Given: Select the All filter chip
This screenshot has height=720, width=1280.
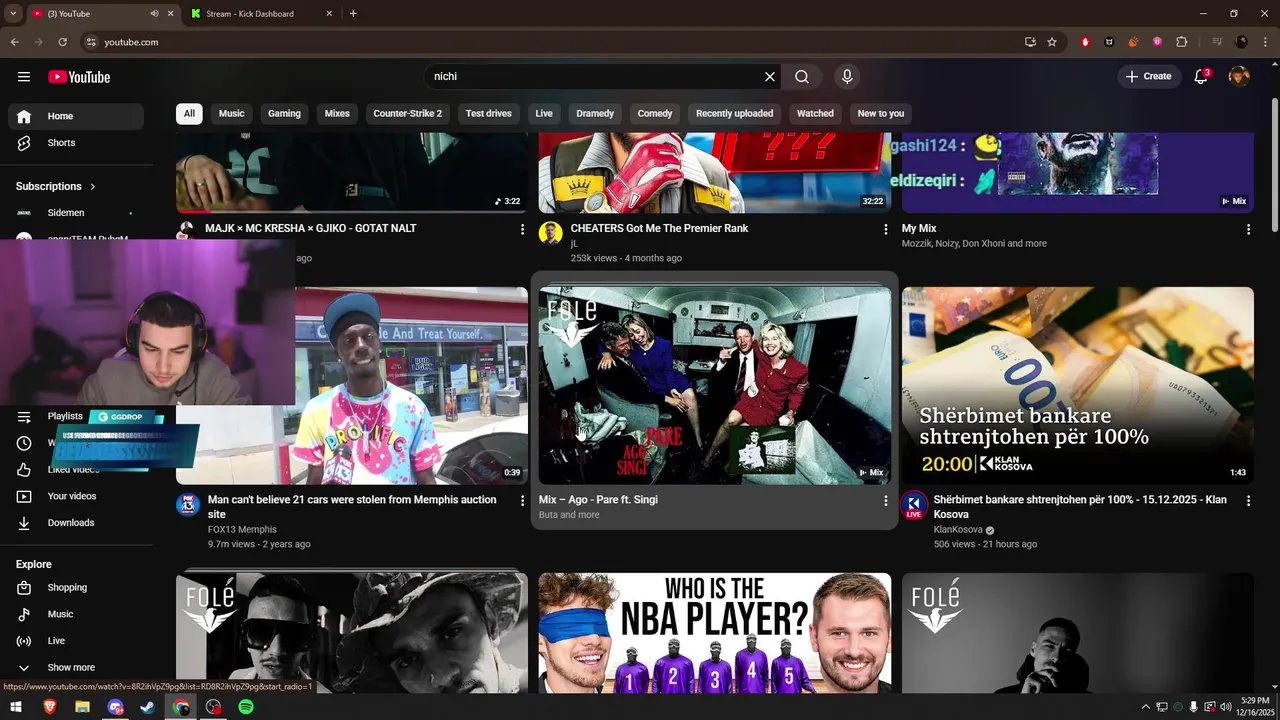Looking at the screenshot, I should pyautogui.click(x=189, y=114).
